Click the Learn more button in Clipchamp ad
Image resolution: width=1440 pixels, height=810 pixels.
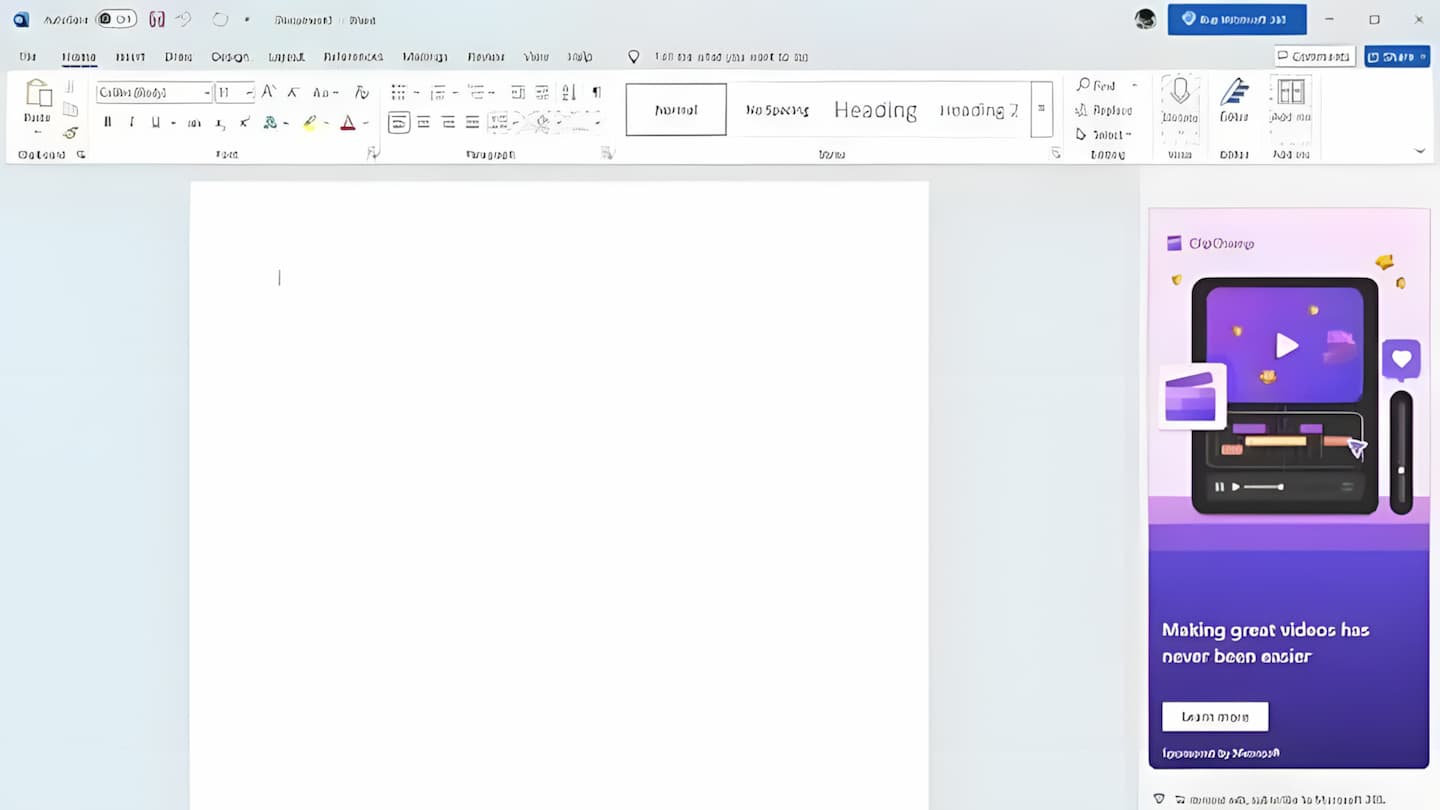click(x=1214, y=717)
